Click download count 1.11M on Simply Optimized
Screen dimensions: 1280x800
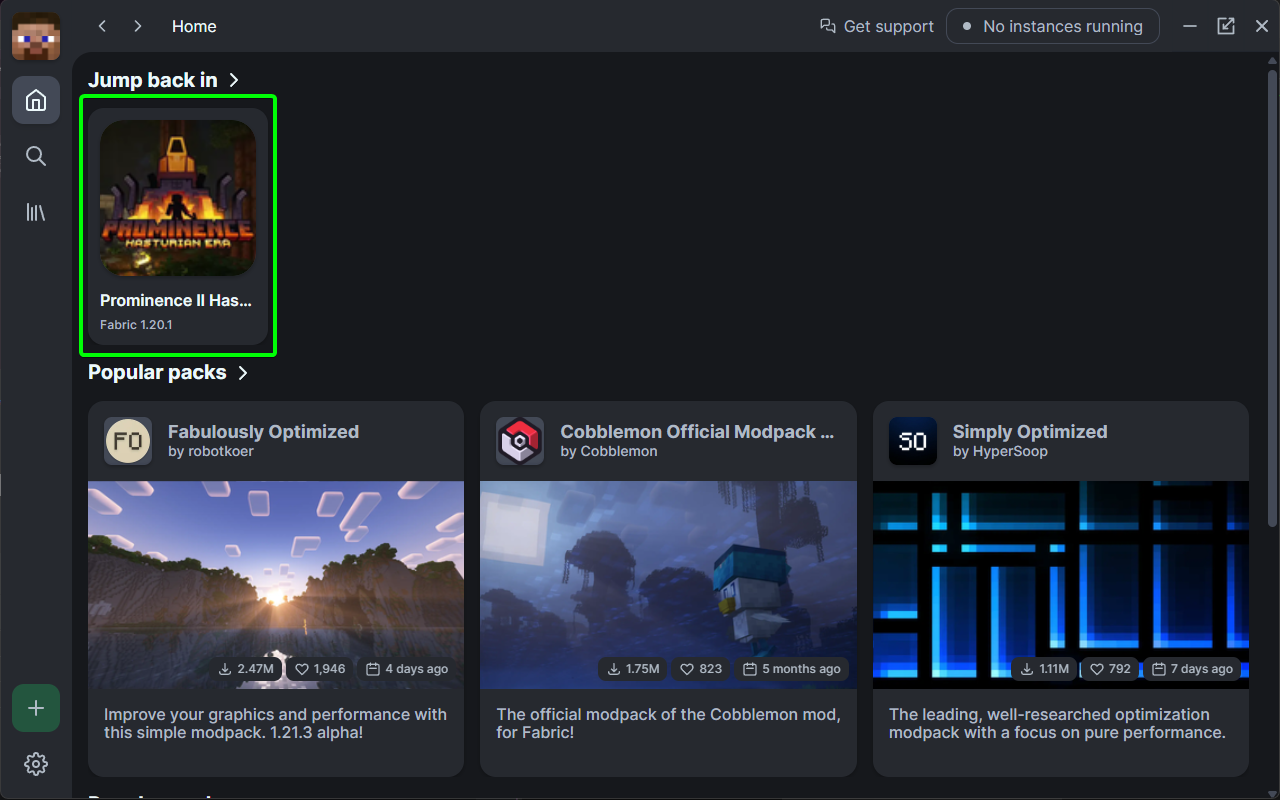1043,669
